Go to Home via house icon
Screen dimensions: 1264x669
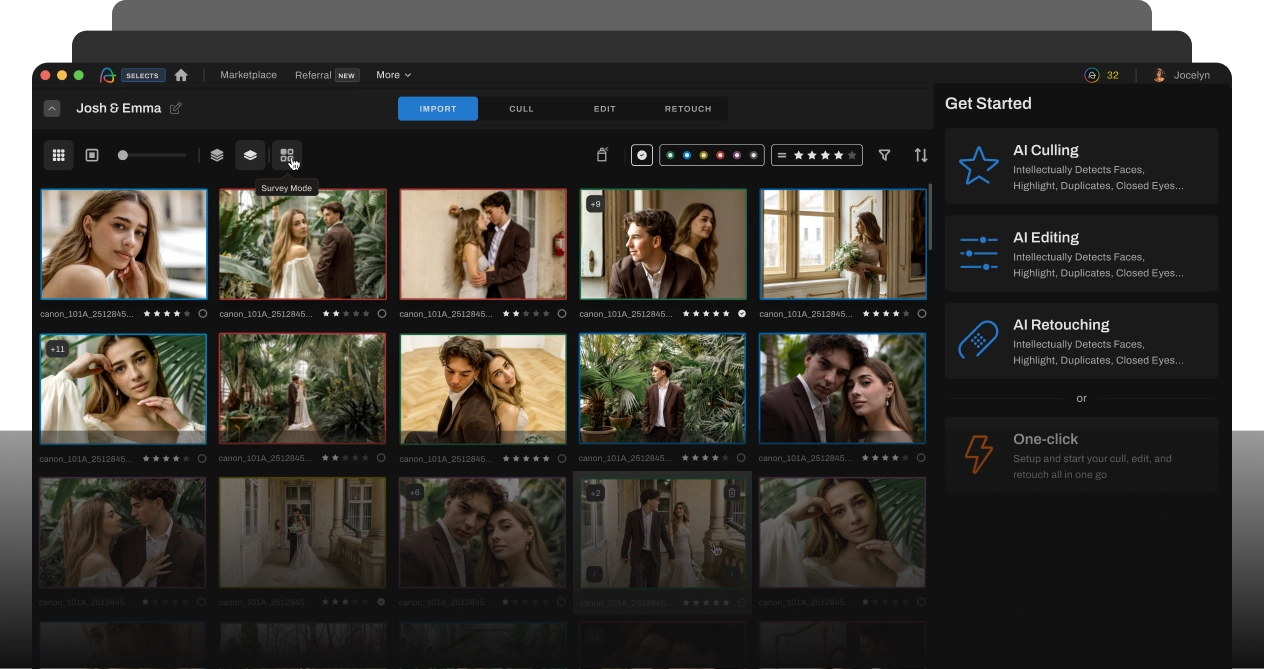[181, 75]
